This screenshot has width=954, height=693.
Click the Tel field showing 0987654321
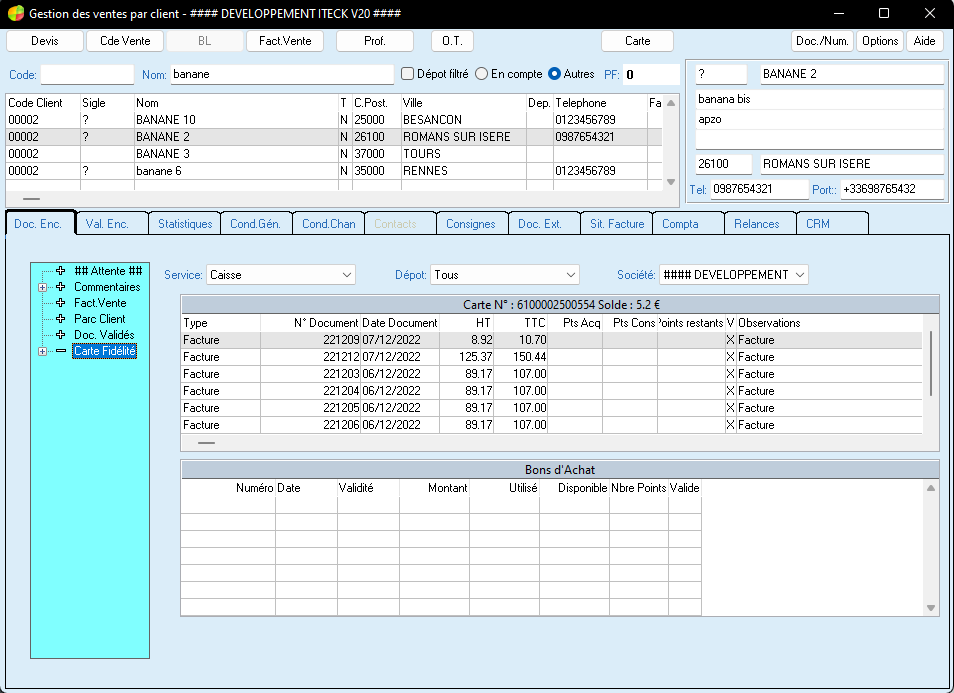pyautogui.click(x=759, y=189)
